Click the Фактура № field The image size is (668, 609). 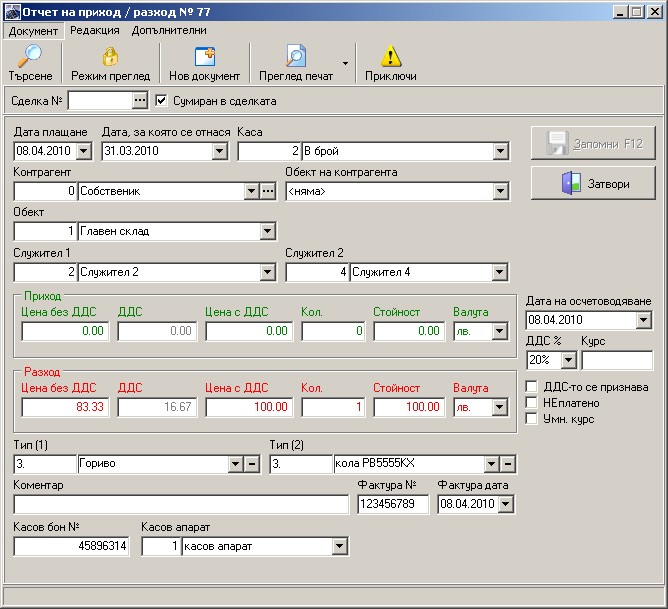(393, 504)
